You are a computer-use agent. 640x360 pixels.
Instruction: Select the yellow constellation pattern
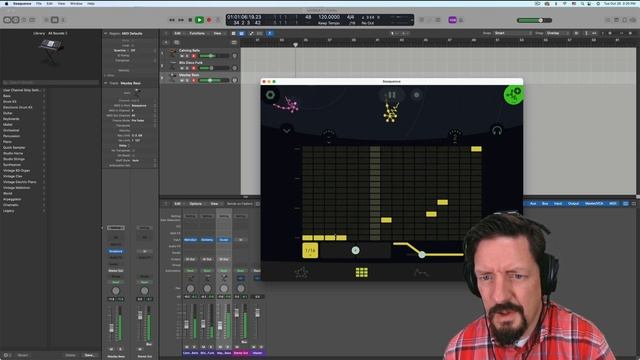(x=391, y=113)
